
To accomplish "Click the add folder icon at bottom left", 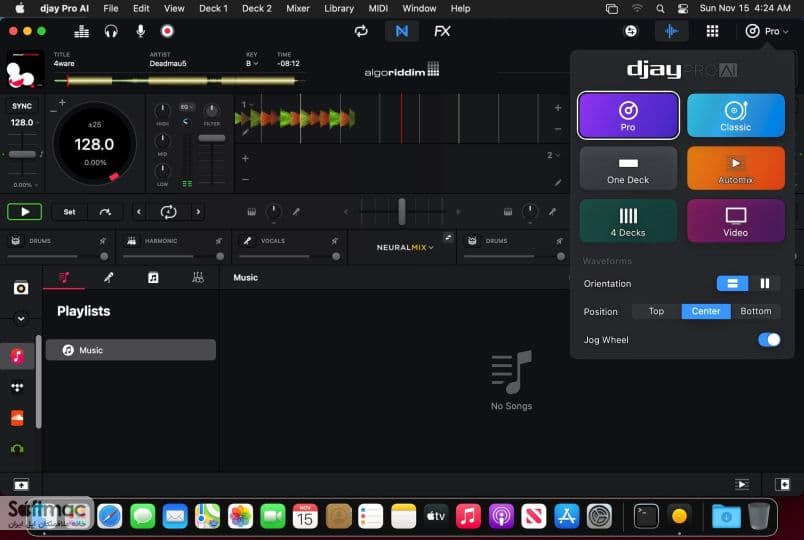I will point(21,484).
